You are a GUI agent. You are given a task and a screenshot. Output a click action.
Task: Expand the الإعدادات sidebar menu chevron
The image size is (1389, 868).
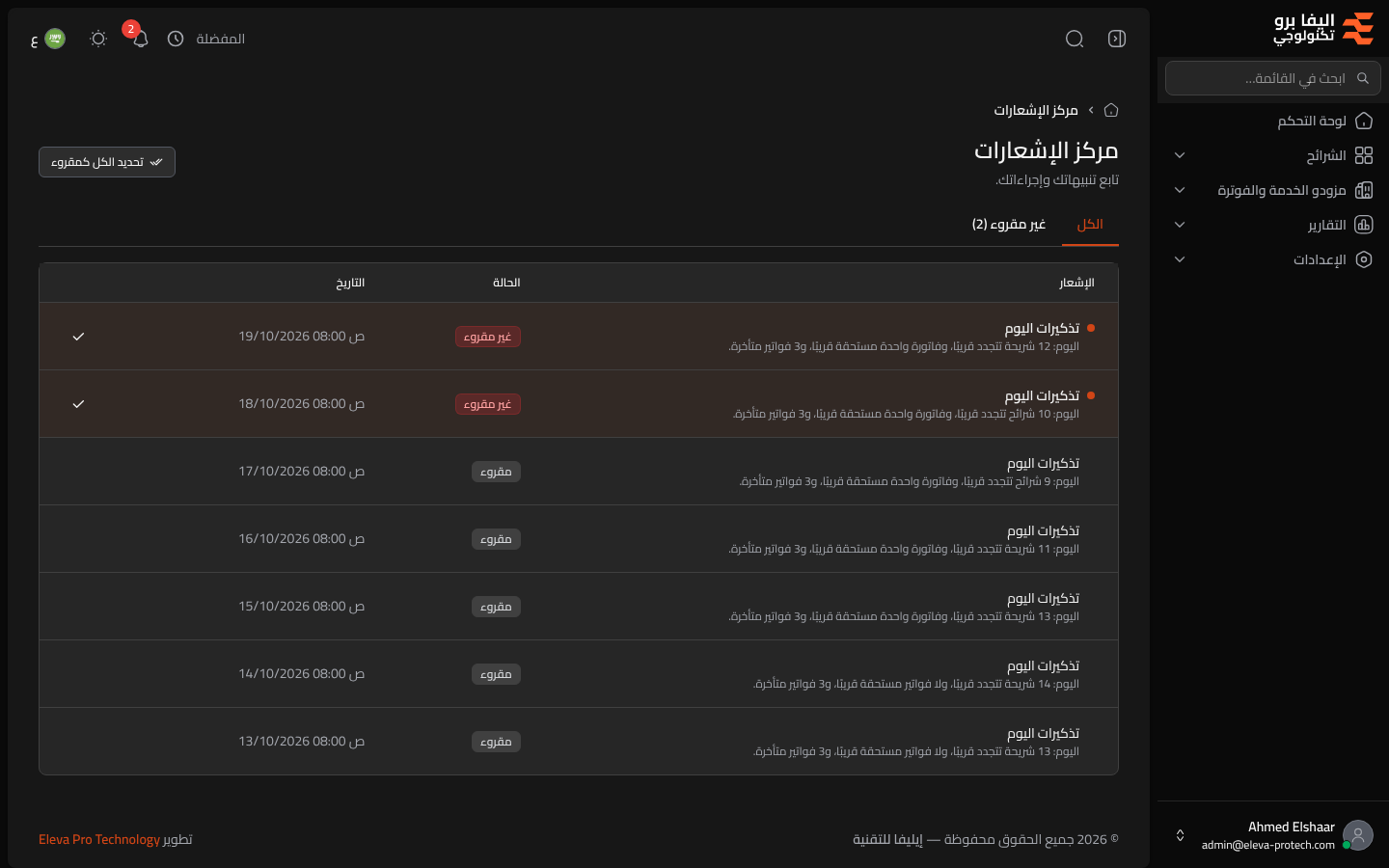(1180, 259)
